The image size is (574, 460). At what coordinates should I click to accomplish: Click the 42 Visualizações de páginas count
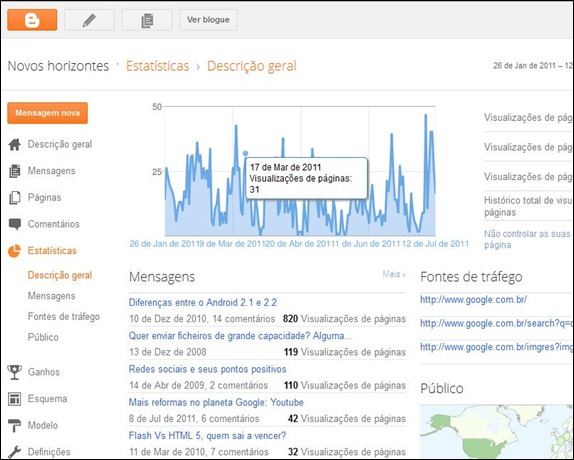pos(347,419)
